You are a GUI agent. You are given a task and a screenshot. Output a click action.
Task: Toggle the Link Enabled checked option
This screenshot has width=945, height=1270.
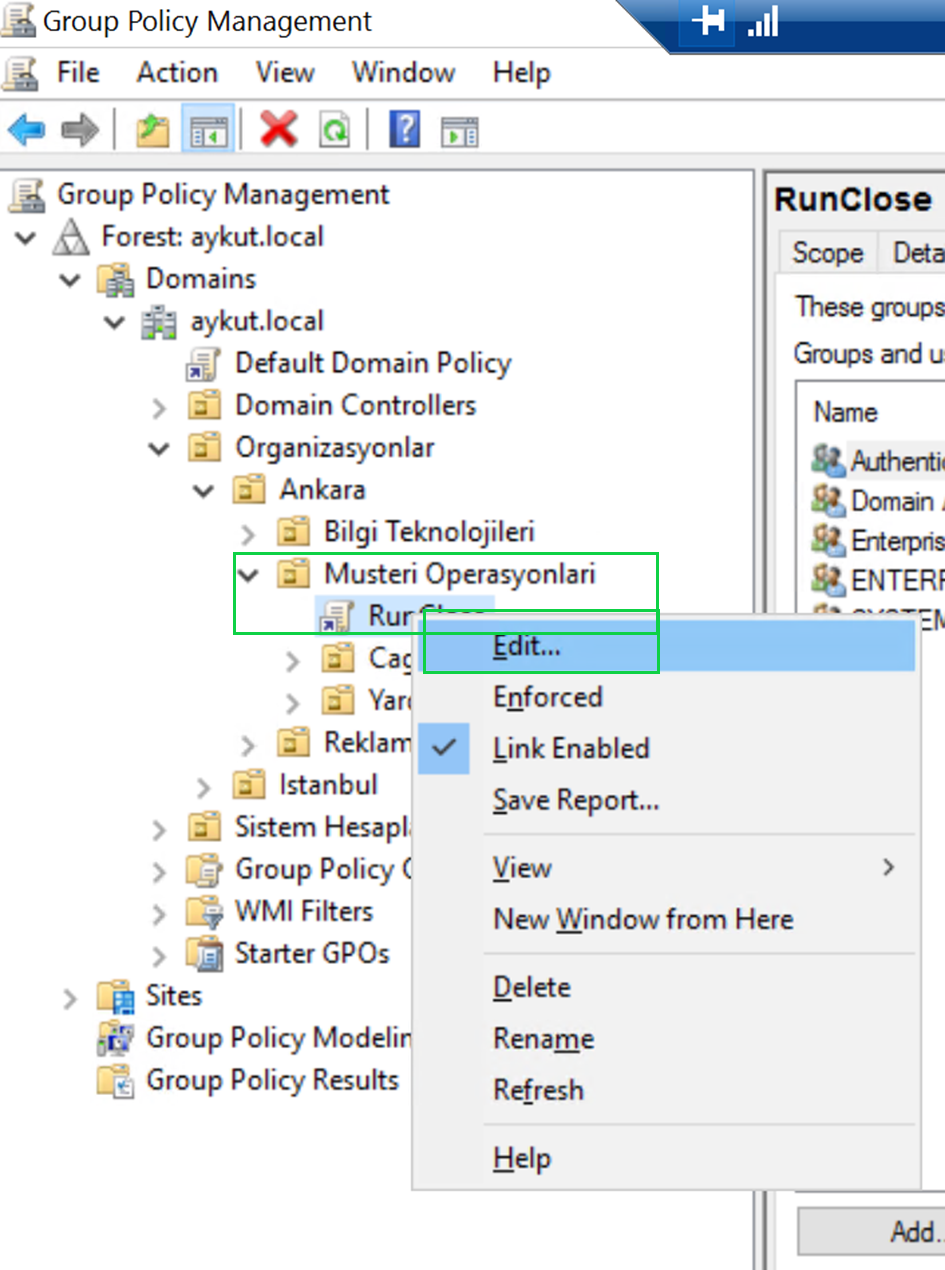click(x=571, y=748)
